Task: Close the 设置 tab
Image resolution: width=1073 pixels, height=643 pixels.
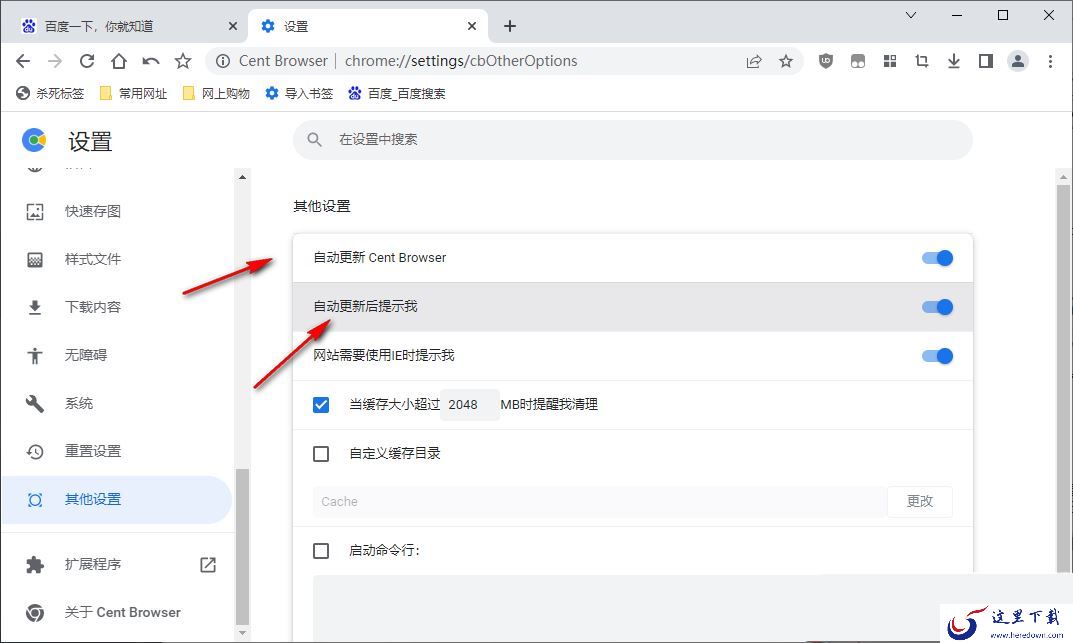Action: (472, 26)
